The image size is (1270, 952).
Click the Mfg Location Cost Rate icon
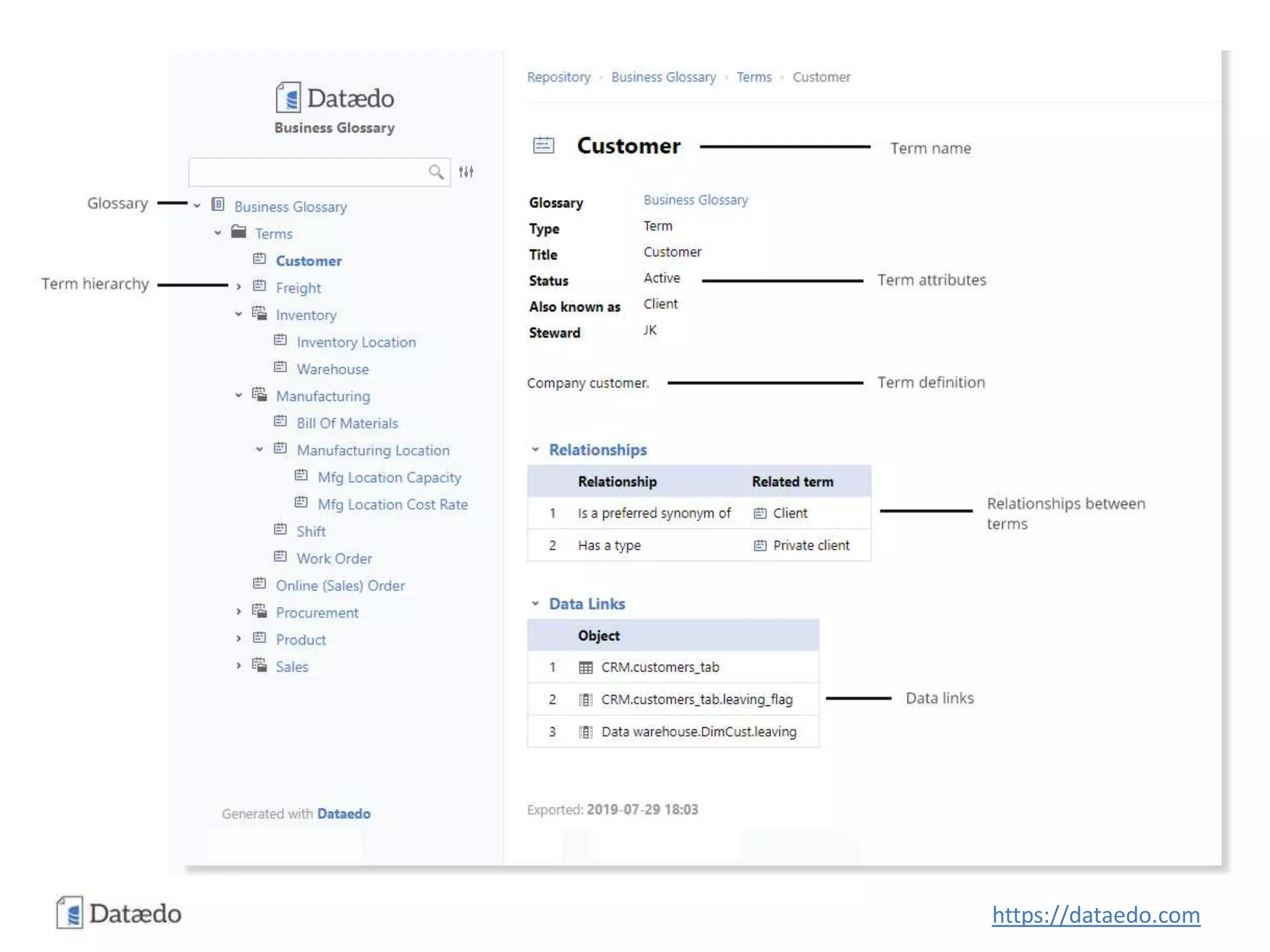[301, 502]
